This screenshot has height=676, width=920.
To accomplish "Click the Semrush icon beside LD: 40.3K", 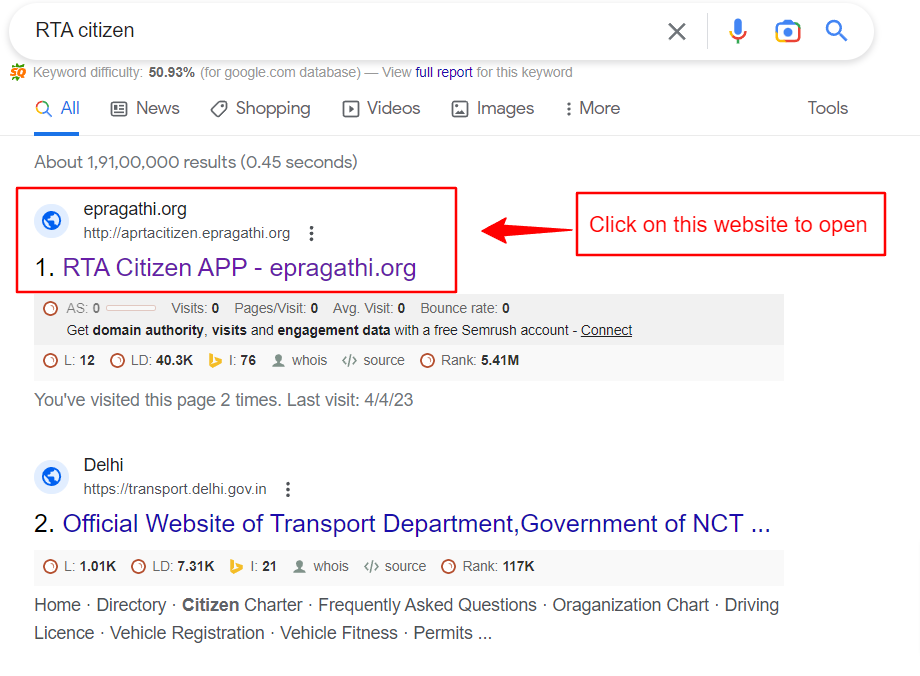I will 117,360.
